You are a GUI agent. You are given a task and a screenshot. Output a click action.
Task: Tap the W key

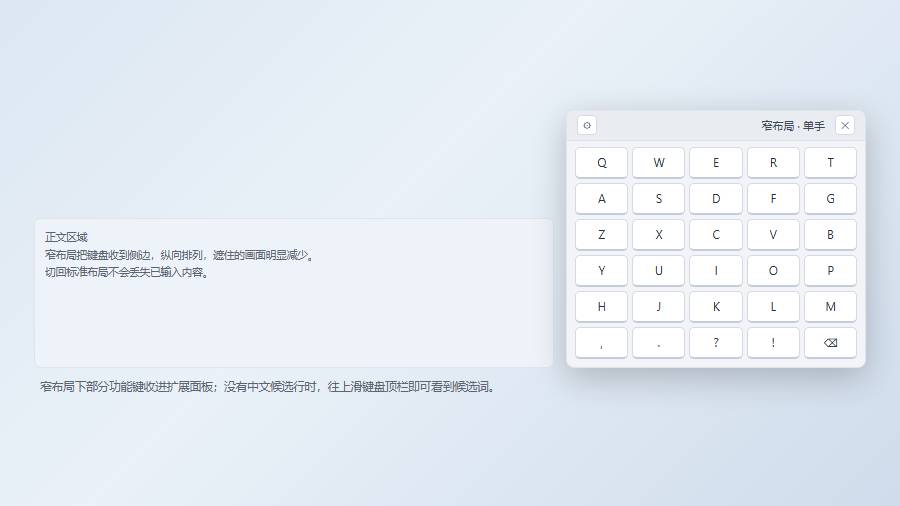pyautogui.click(x=658, y=162)
